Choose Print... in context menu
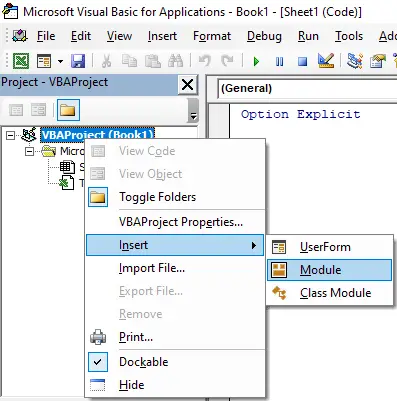 175,337
